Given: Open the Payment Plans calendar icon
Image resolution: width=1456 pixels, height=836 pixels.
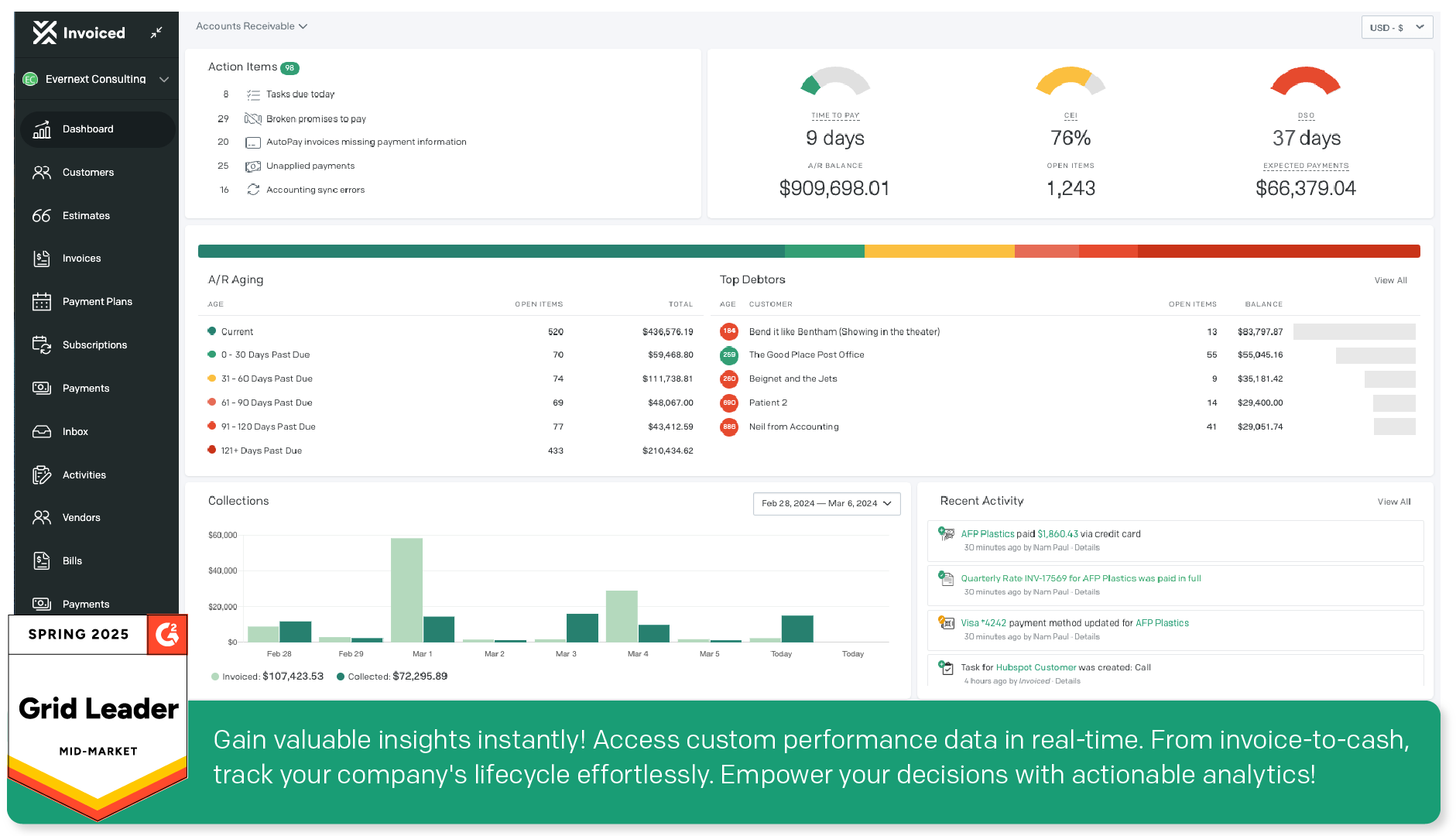Looking at the screenshot, I should click(42, 301).
